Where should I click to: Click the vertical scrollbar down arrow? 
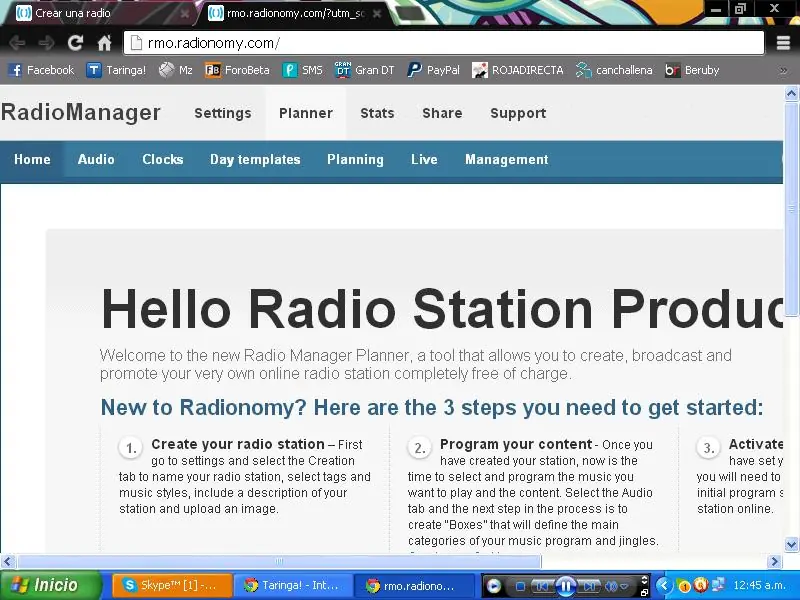click(791, 544)
